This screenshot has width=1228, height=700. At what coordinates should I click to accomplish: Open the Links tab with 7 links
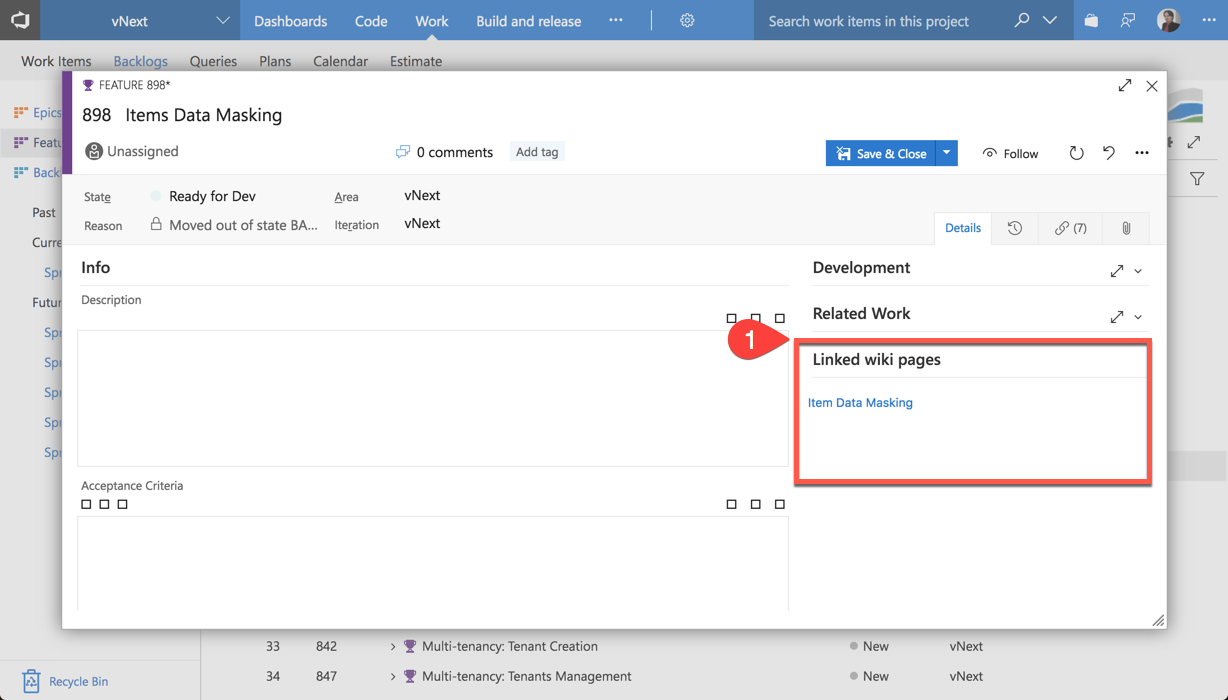pos(1070,228)
